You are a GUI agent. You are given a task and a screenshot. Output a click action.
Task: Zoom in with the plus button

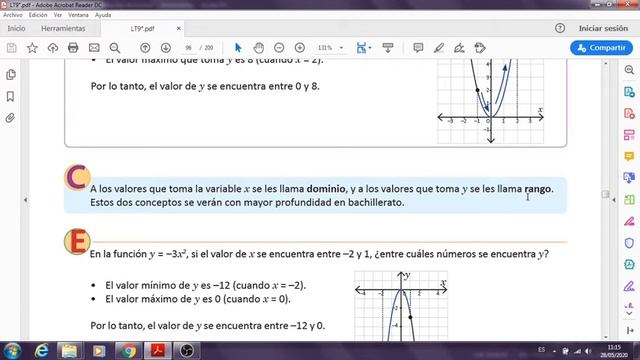(300, 48)
